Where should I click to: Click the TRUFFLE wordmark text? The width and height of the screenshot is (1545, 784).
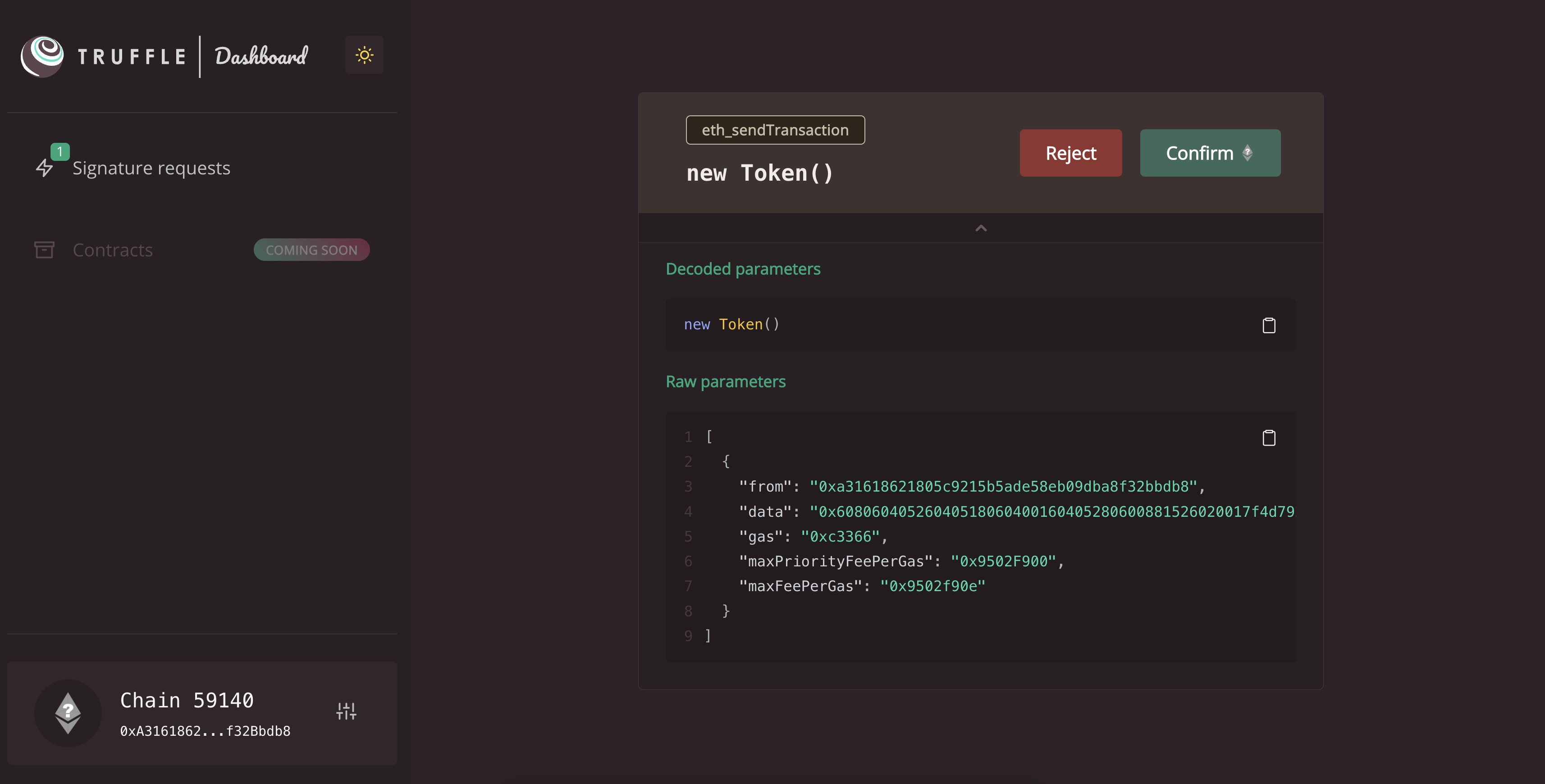pos(132,57)
